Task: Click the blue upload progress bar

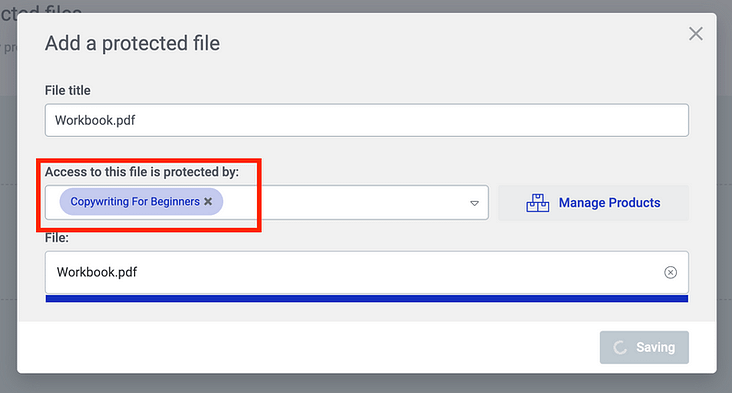Action: (x=366, y=299)
